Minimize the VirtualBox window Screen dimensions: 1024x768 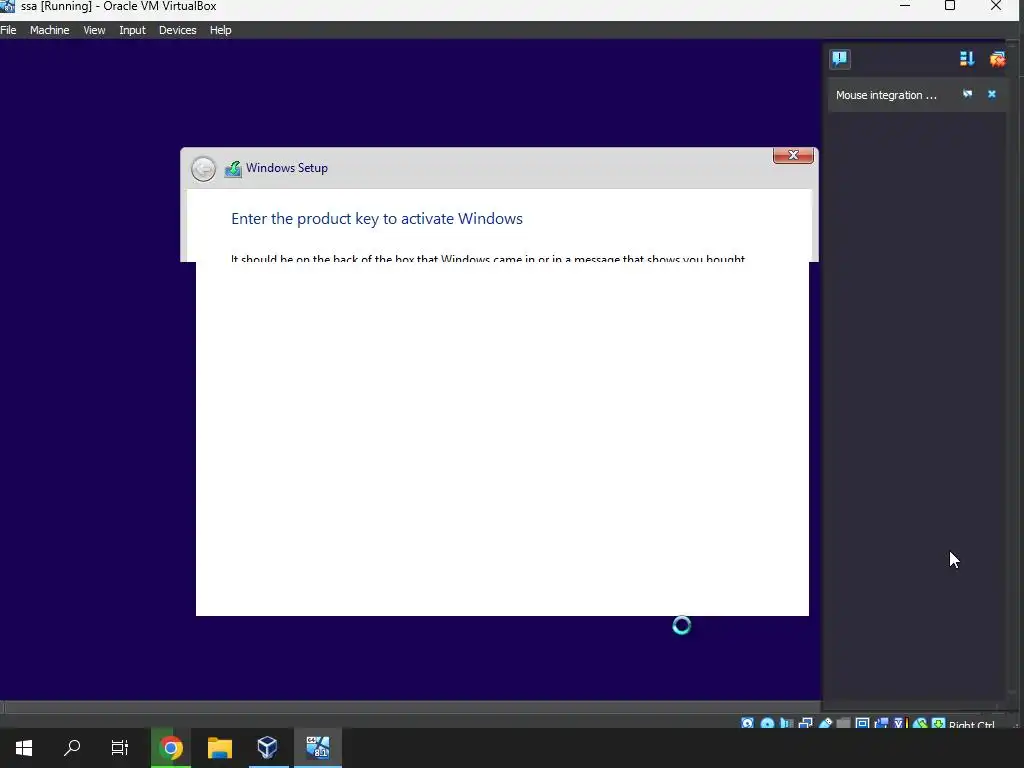(905, 6)
